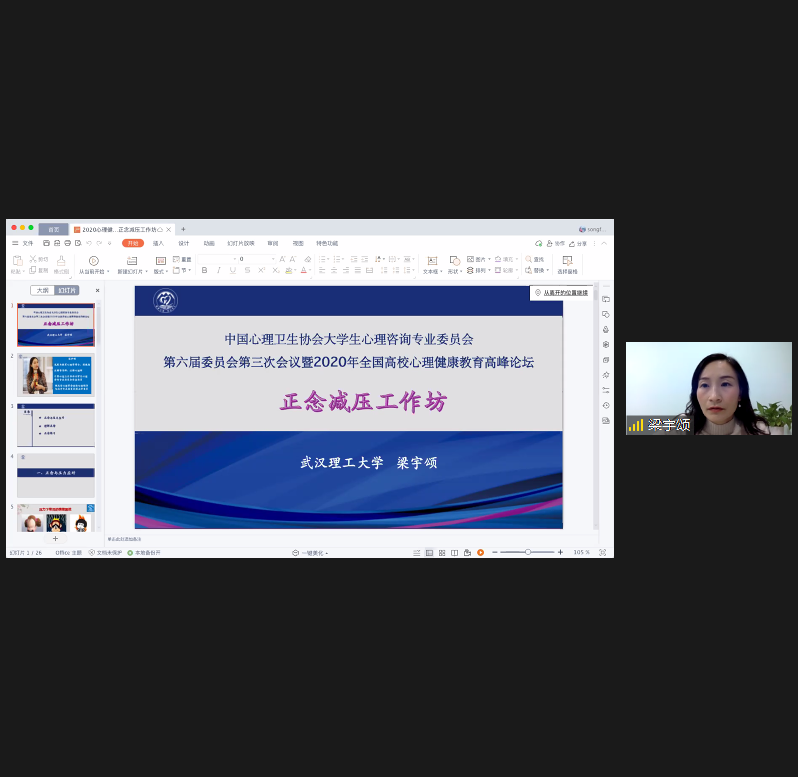Switch the side panel to 大纲 view
Image resolution: width=798 pixels, height=777 pixels.
click(42, 290)
